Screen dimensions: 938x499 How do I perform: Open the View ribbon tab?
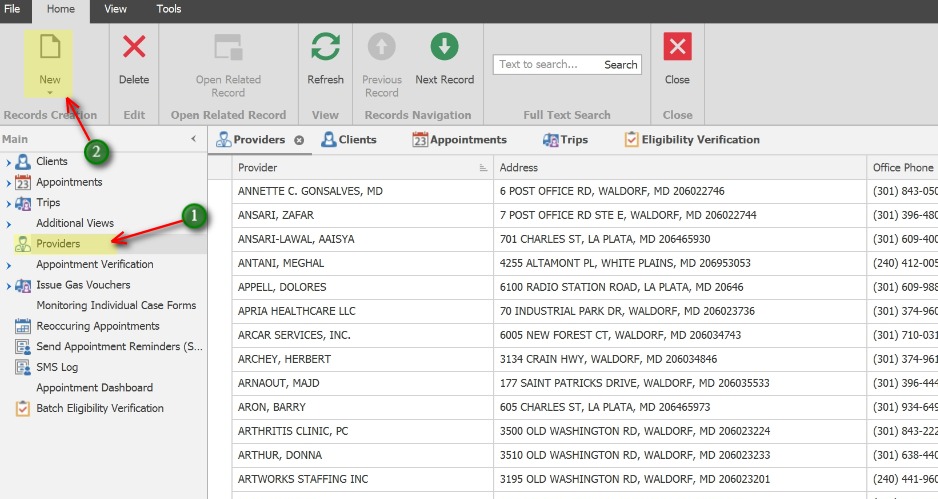[116, 9]
